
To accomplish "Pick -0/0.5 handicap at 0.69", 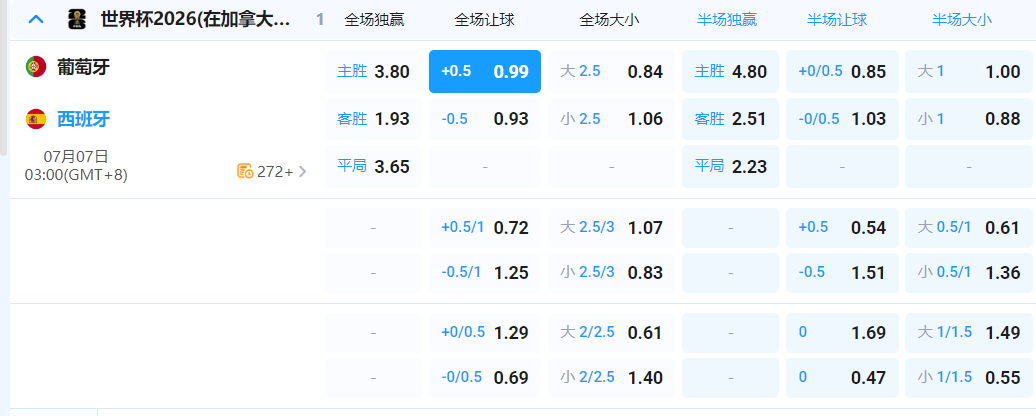I will tap(485, 378).
